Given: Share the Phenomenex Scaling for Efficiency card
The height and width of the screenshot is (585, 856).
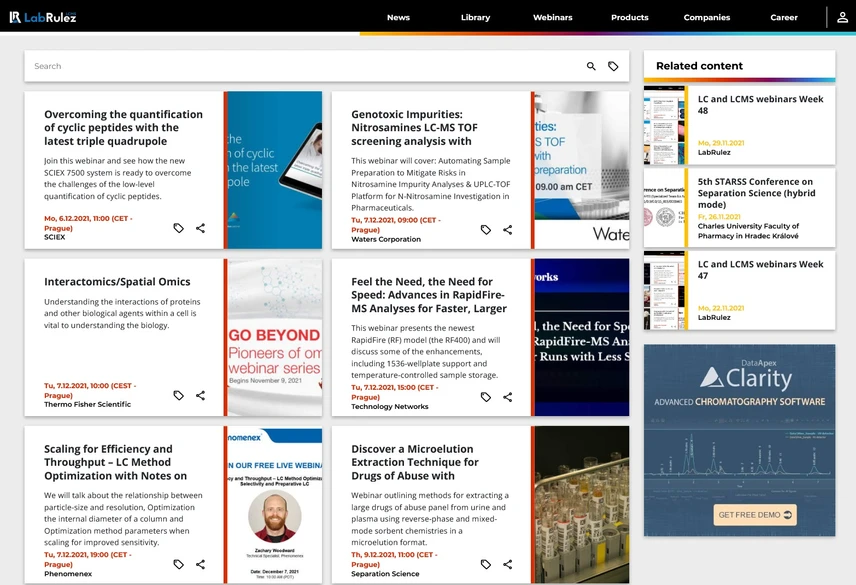Looking at the screenshot, I should (x=200, y=564).
